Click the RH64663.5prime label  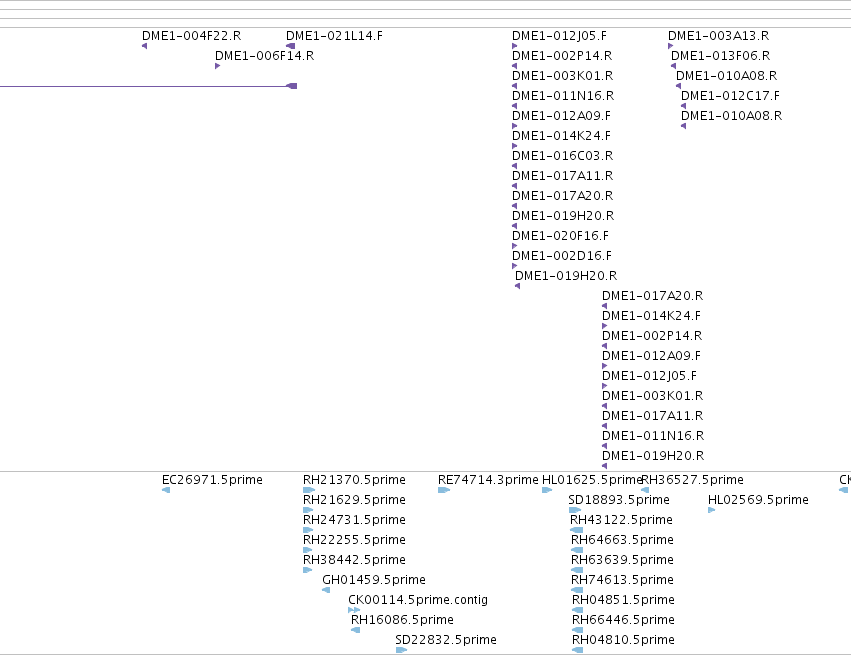(x=623, y=540)
